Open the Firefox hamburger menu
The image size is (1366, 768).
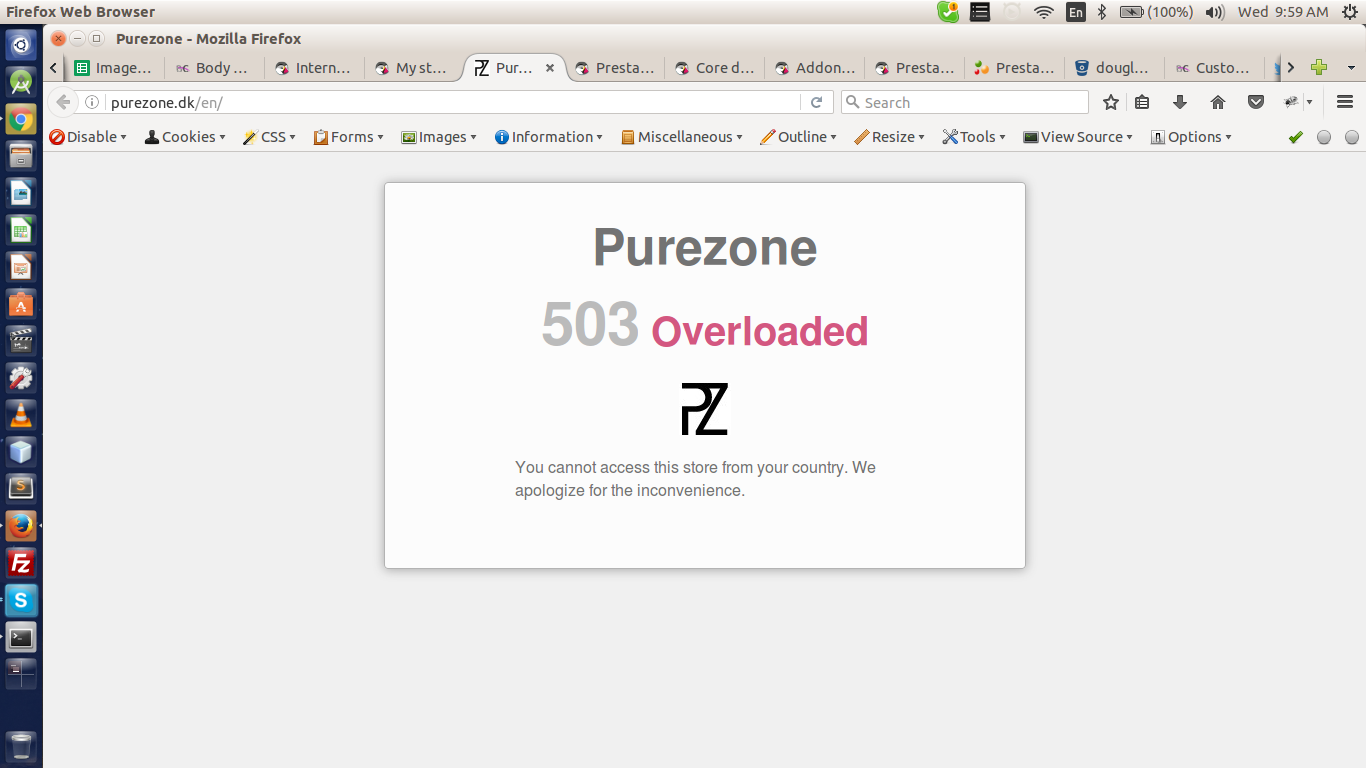tap(1345, 102)
